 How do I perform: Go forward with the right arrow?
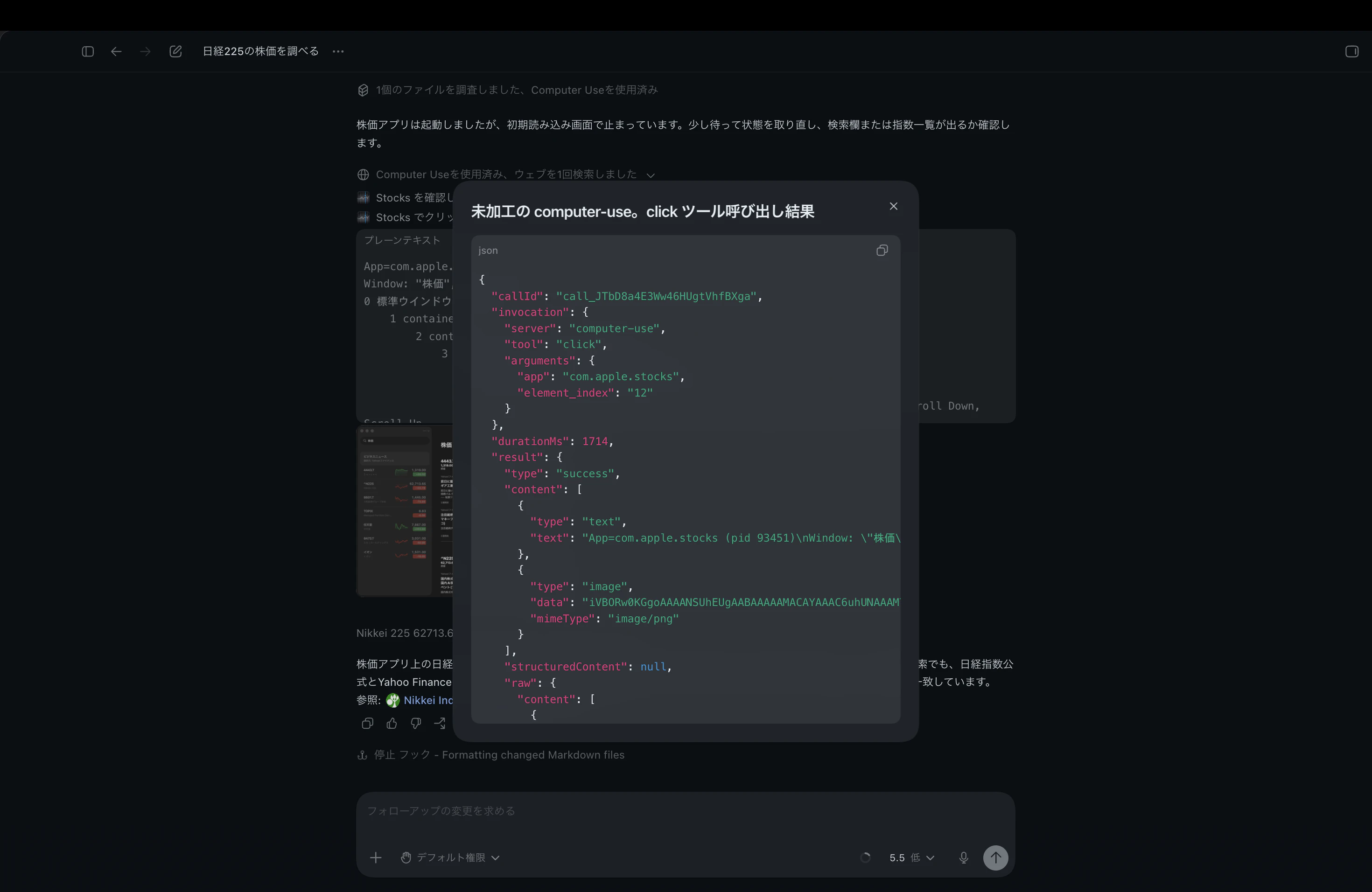(145, 51)
